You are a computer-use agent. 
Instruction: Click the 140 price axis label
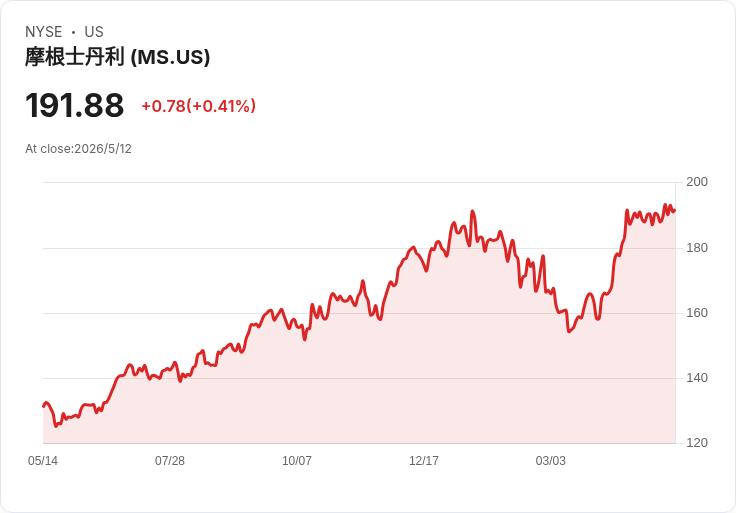click(697, 378)
